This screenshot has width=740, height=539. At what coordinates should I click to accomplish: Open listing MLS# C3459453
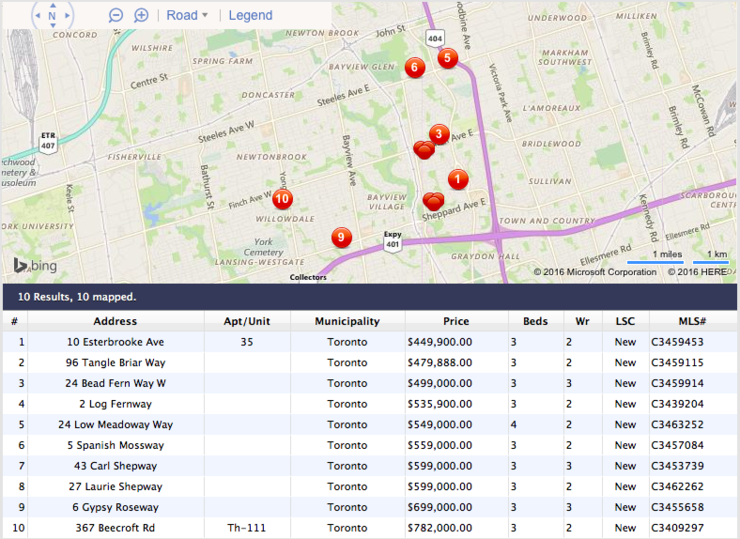coord(677,342)
